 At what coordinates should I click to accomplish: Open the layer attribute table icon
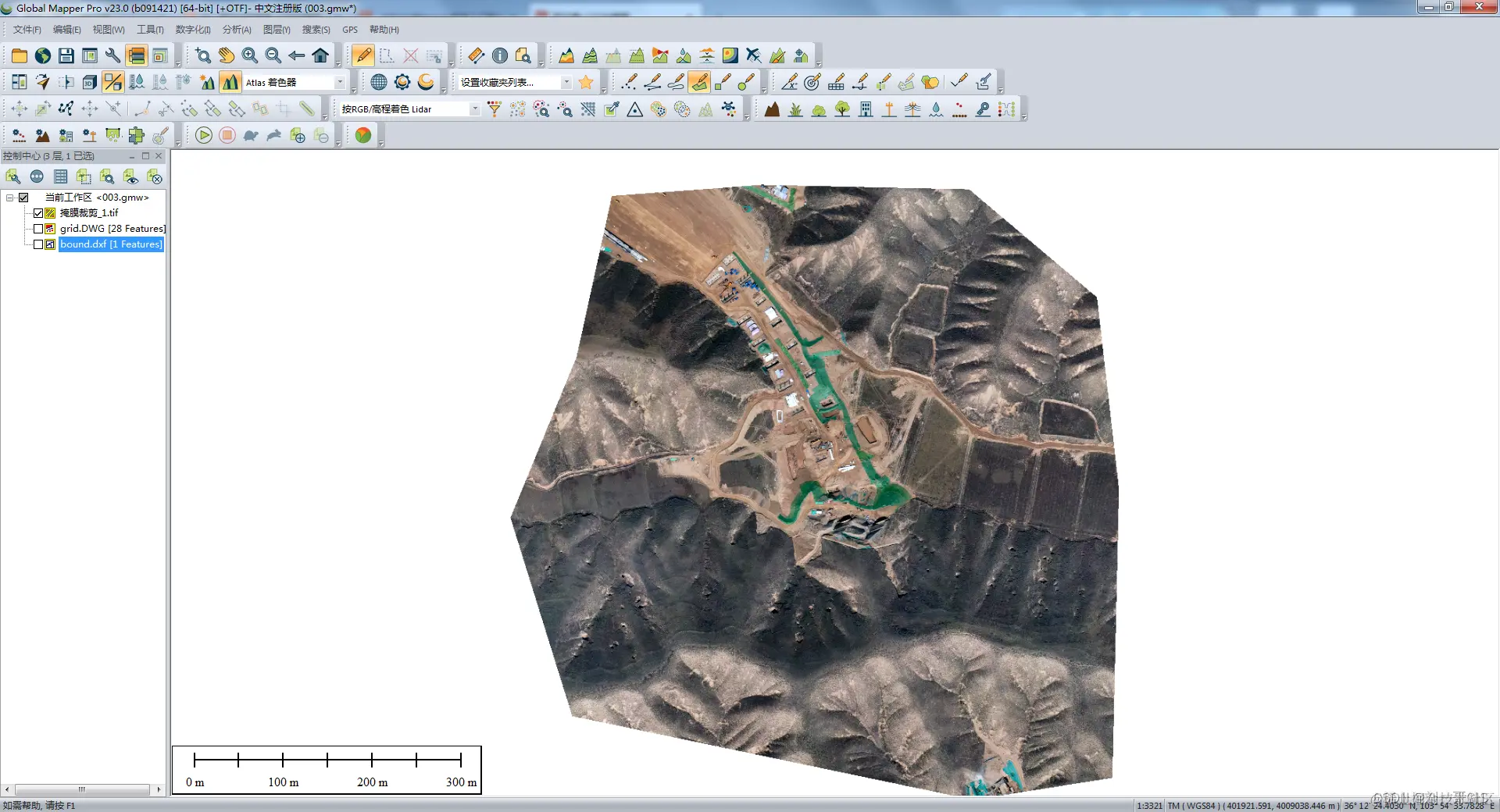[x=60, y=176]
